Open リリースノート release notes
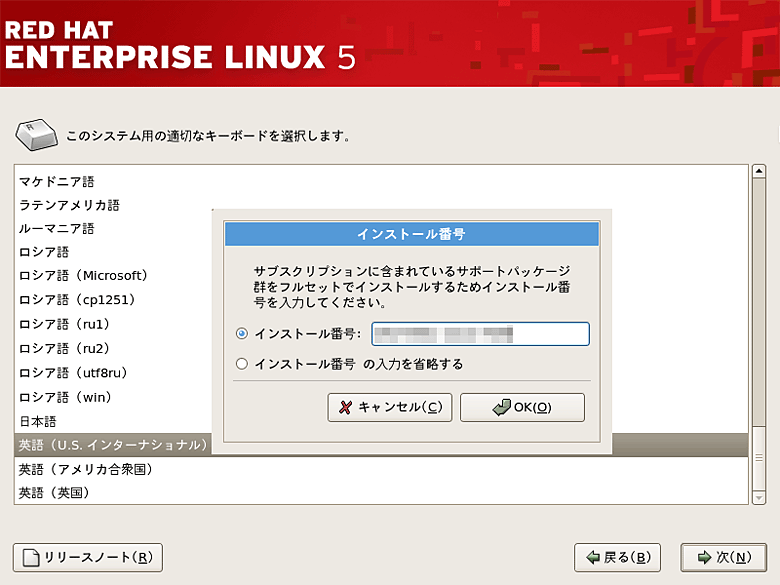 [x=87, y=557]
